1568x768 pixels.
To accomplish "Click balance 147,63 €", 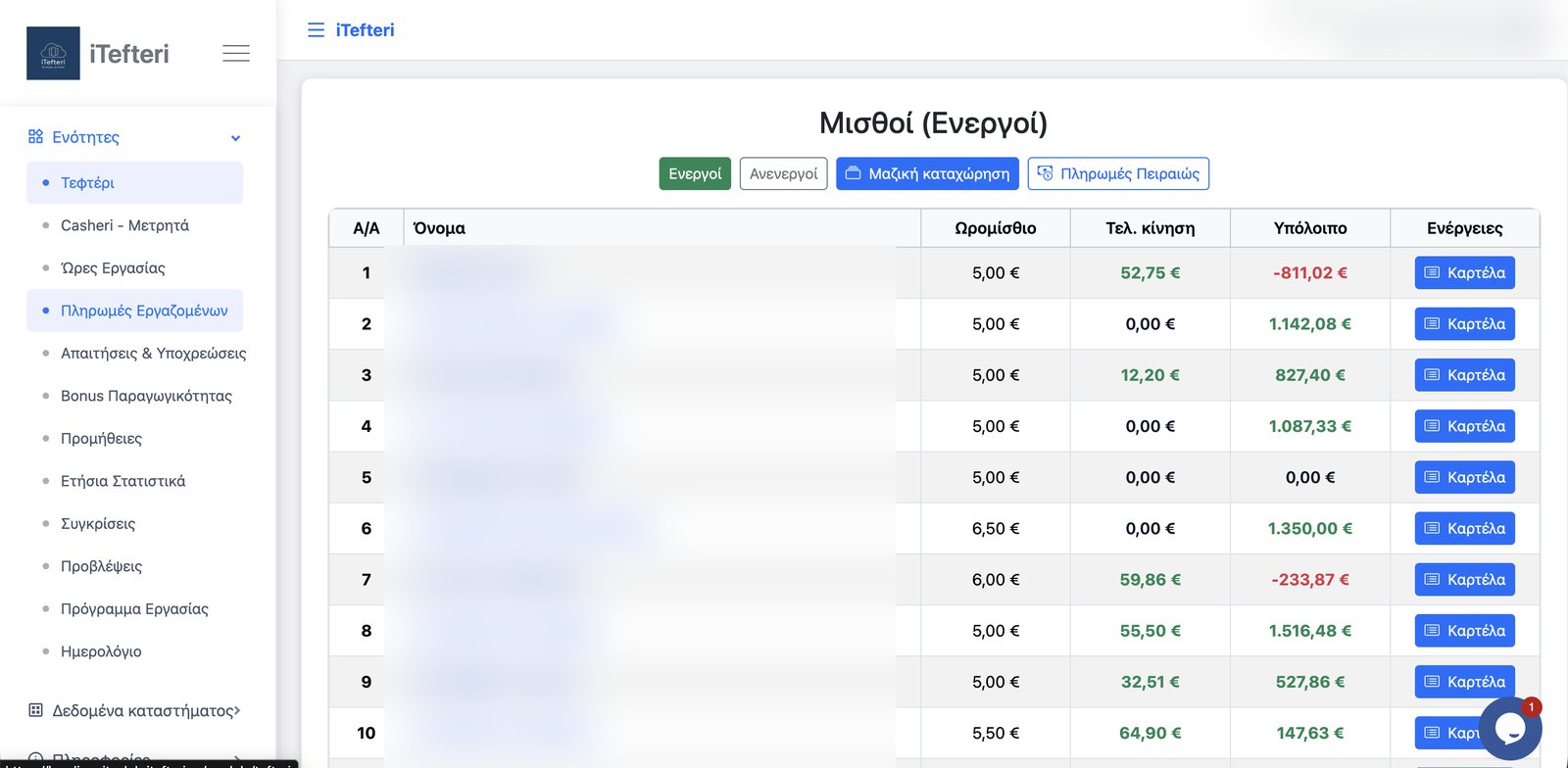I will pos(1310,733).
